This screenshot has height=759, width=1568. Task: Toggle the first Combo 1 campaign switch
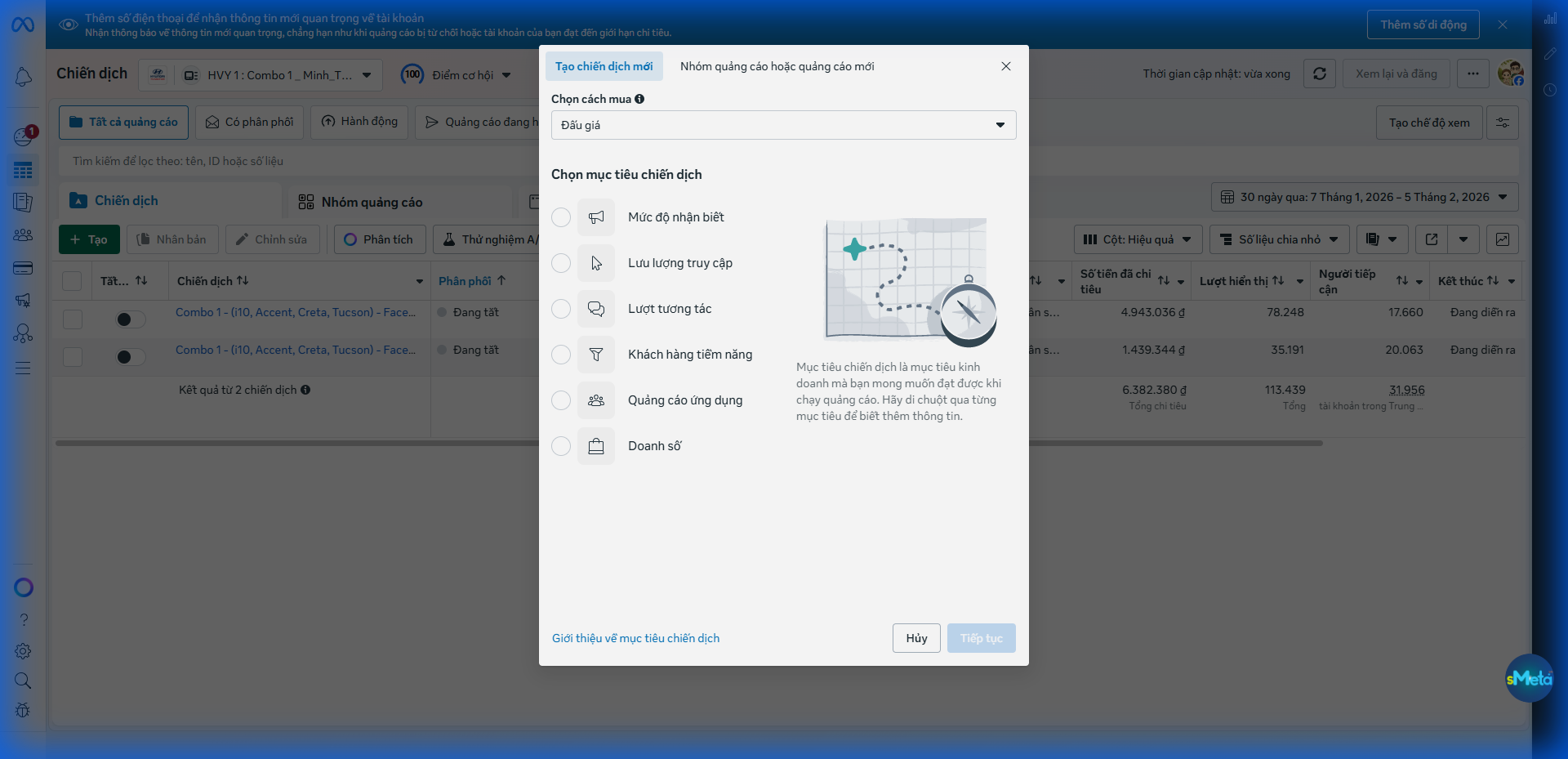[129, 319]
